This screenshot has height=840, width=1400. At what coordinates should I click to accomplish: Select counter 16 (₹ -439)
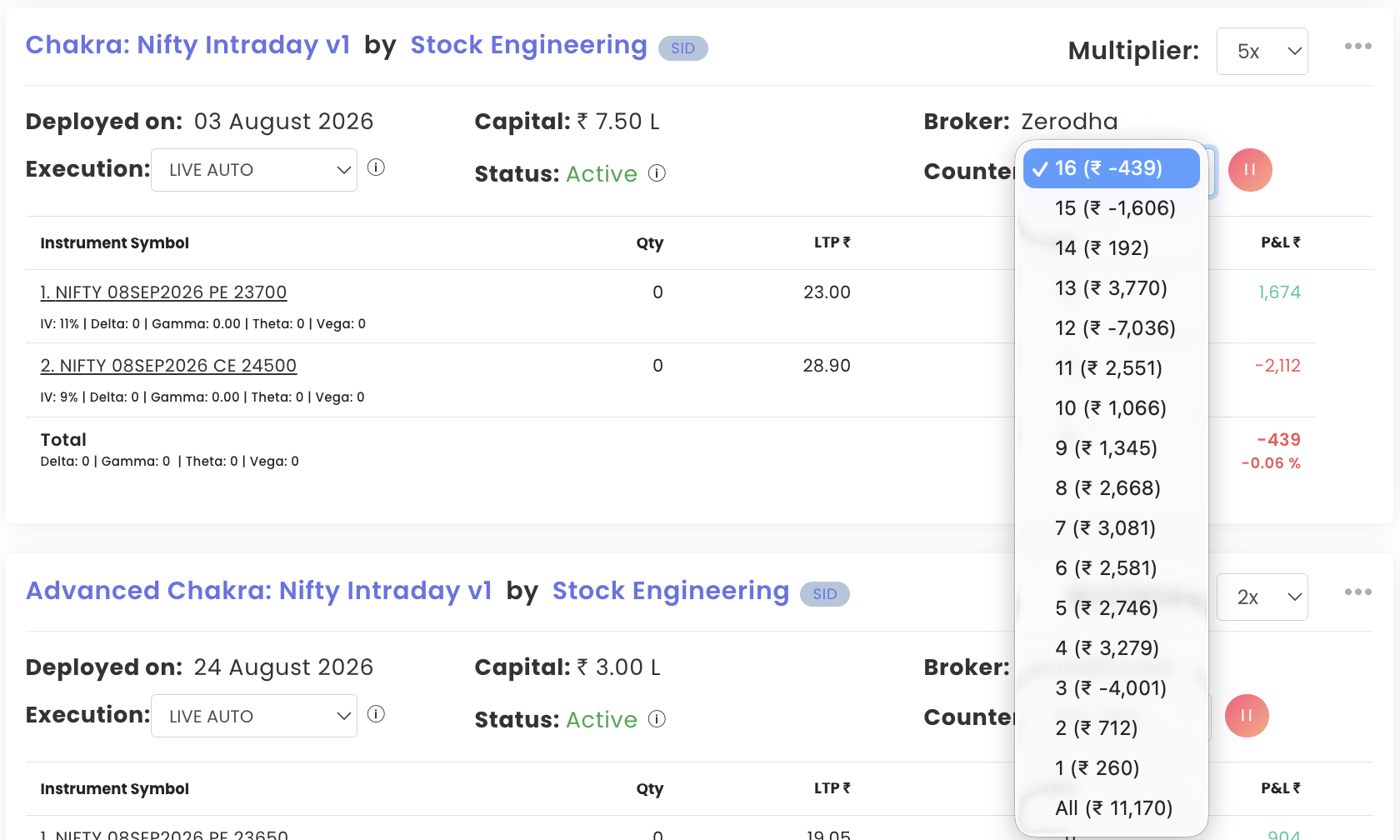(1111, 168)
